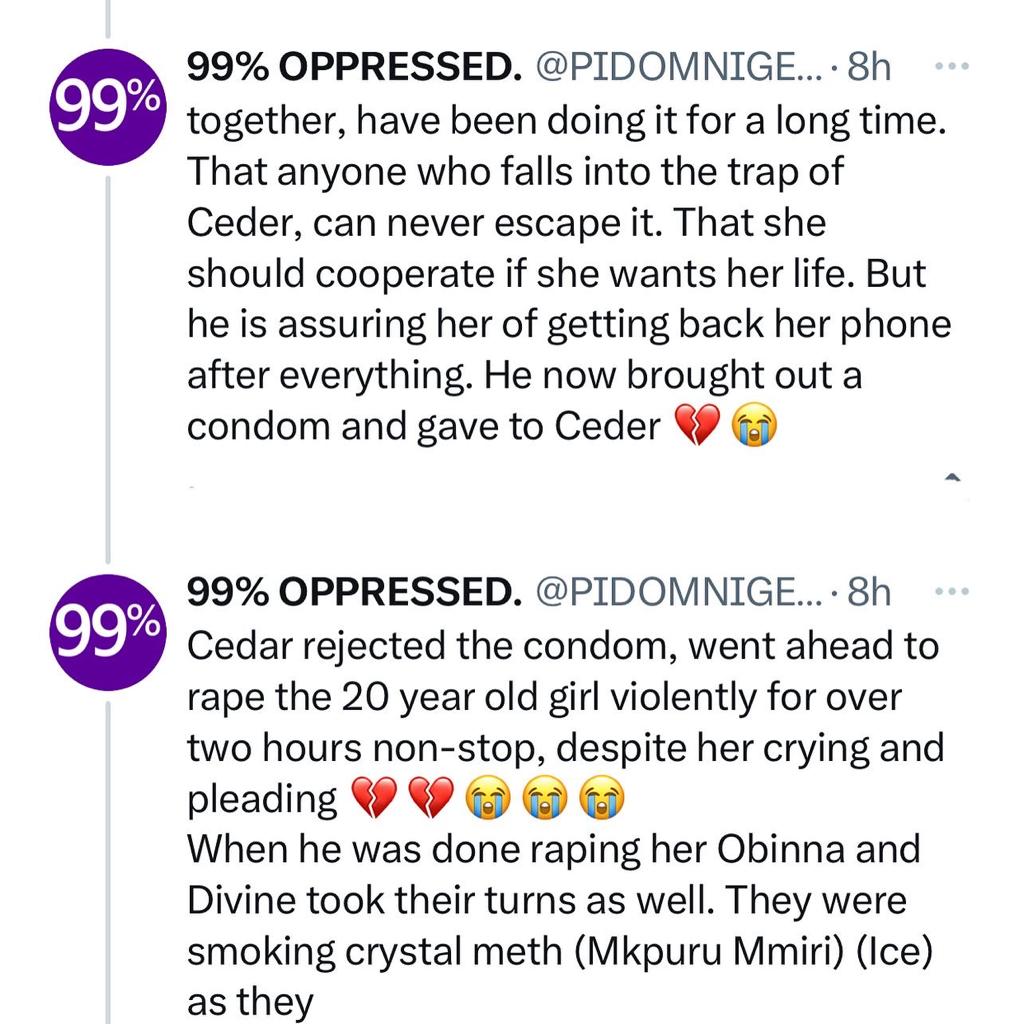Click the 99% OPPRESSED avatar on second tweet
This screenshot has width=1024, height=1024.
[106, 630]
